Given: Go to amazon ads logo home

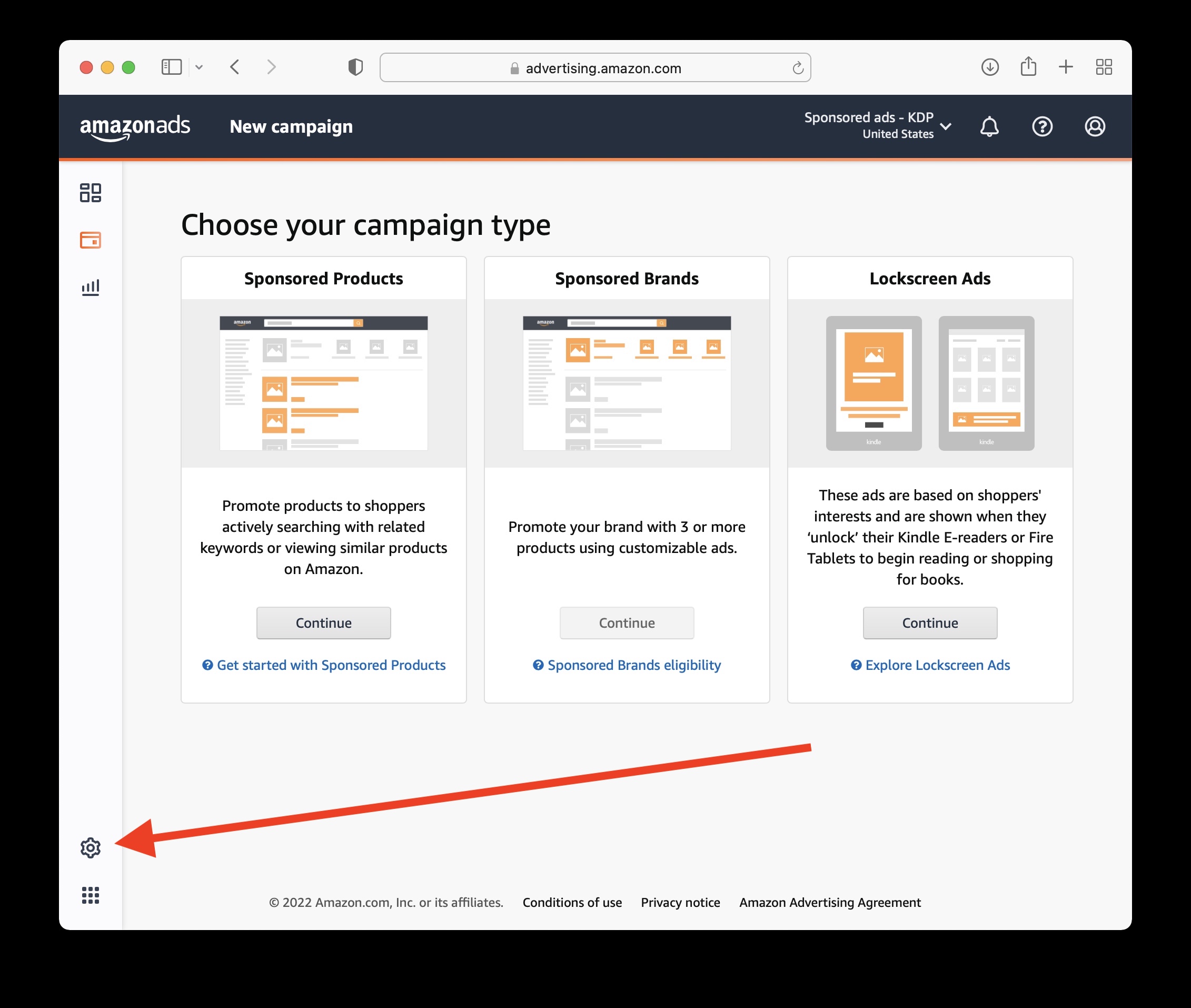Looking at the screenshot, I should (135, 127).
